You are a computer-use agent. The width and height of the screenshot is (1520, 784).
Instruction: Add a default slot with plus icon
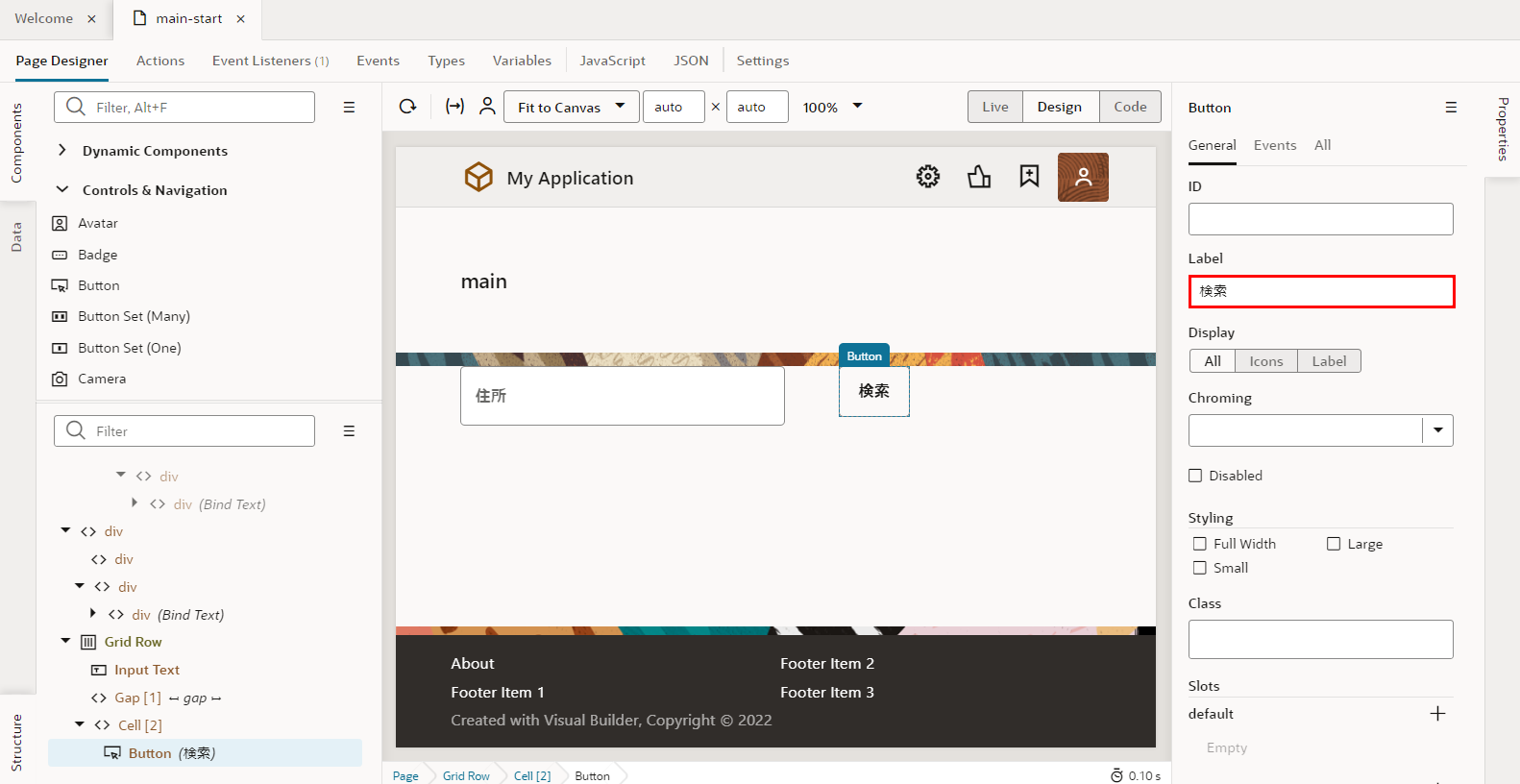[x=1437, y=714]
